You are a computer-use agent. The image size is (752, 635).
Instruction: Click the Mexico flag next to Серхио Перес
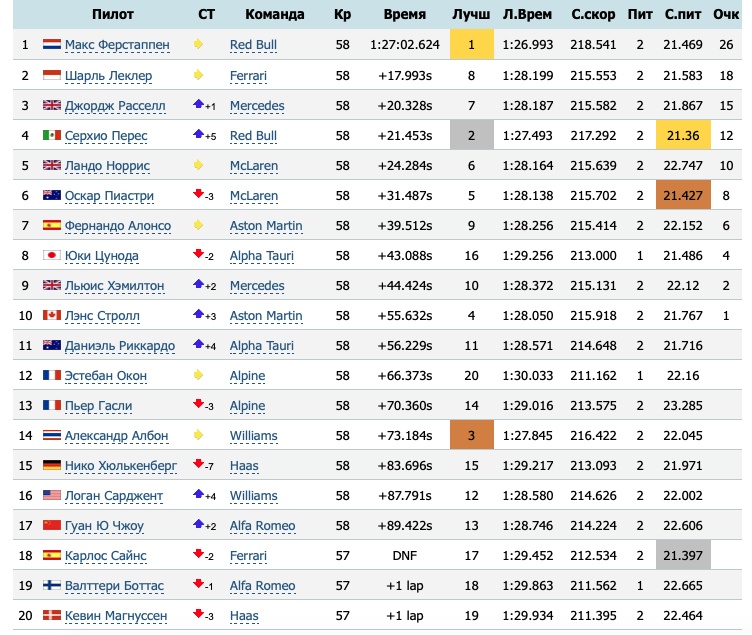click(x=52, y=135)
